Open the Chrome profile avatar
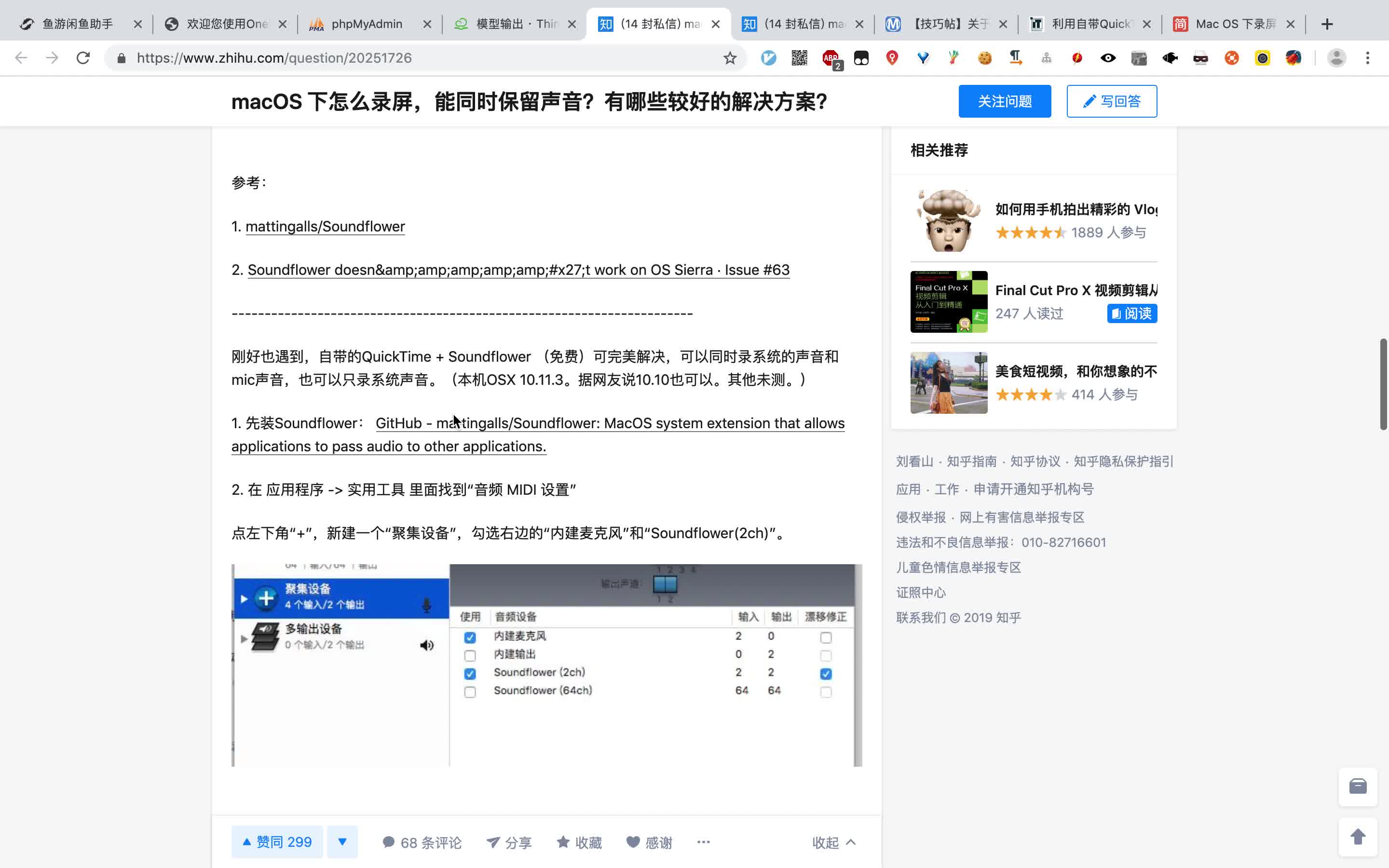The width and height of the screenshot is (1389, 868). 1337,58
